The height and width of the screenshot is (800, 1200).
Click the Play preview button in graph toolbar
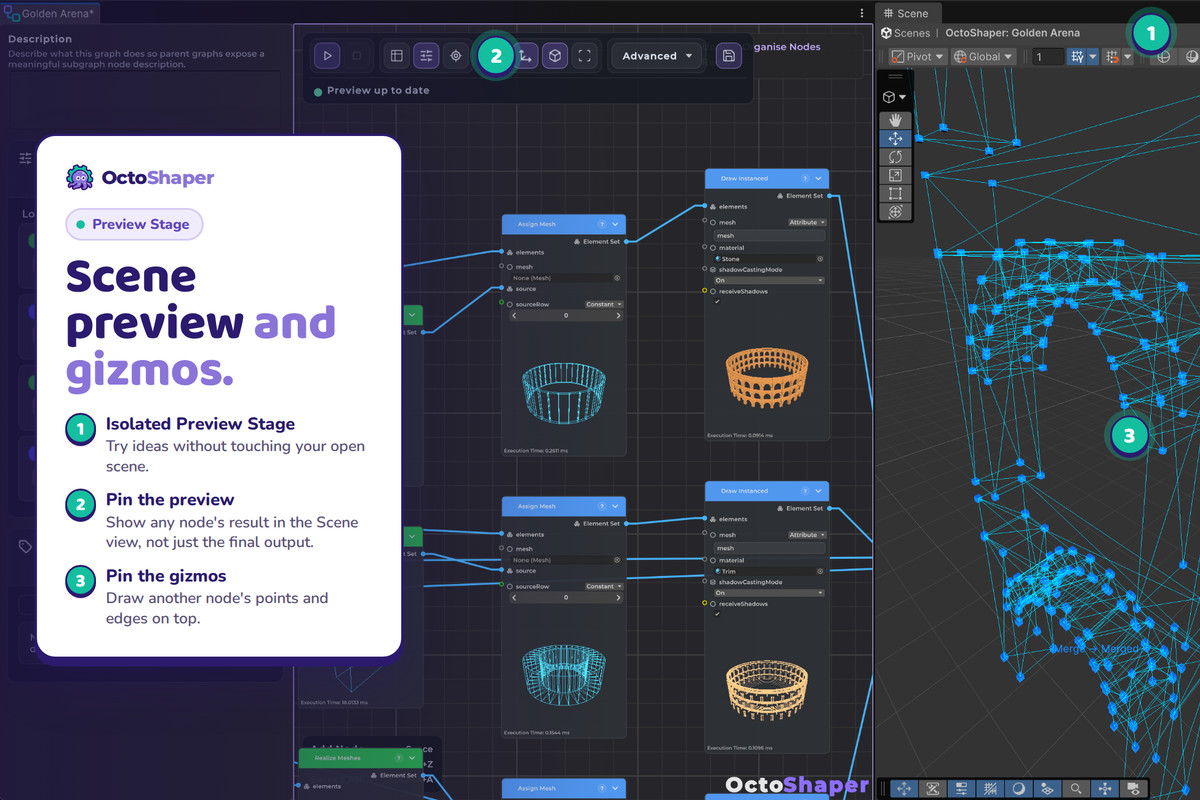pyautogui.click(x=326, y=56)
